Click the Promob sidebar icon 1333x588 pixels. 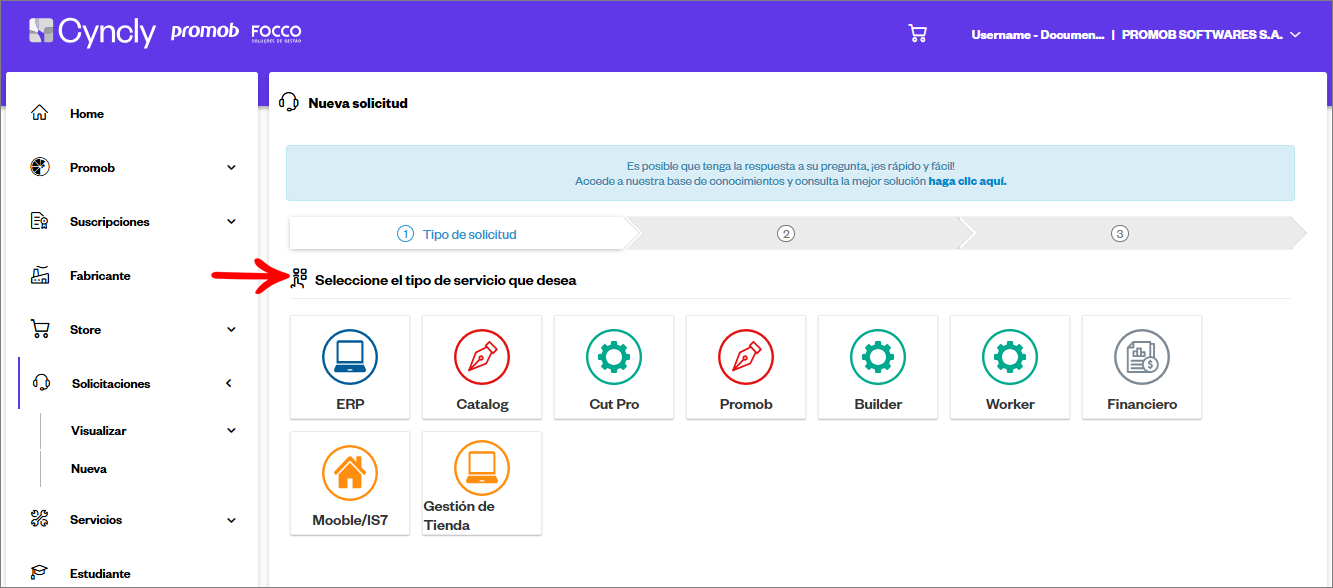coord(40,167)
